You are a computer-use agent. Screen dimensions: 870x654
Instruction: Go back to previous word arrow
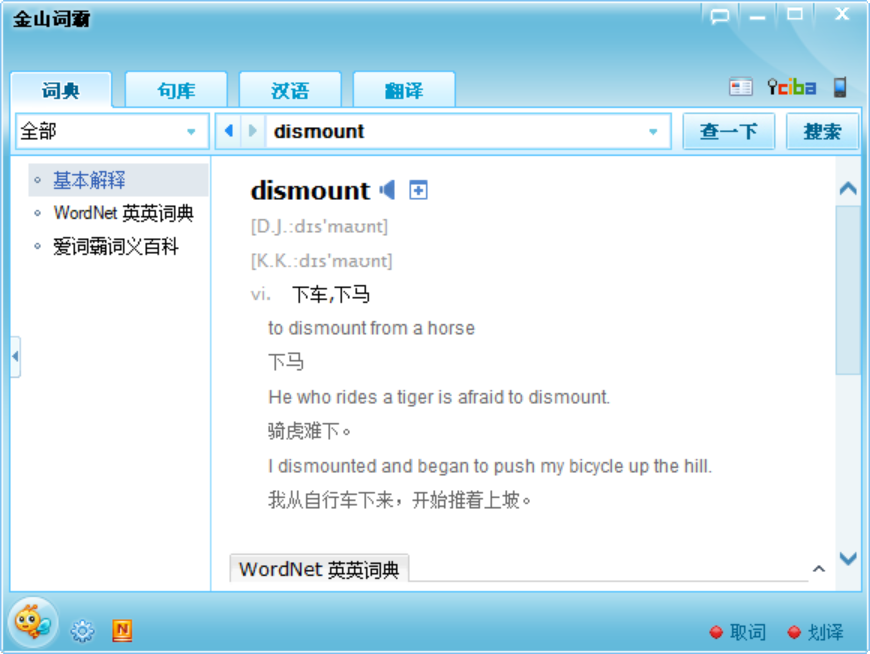(229, 131)
